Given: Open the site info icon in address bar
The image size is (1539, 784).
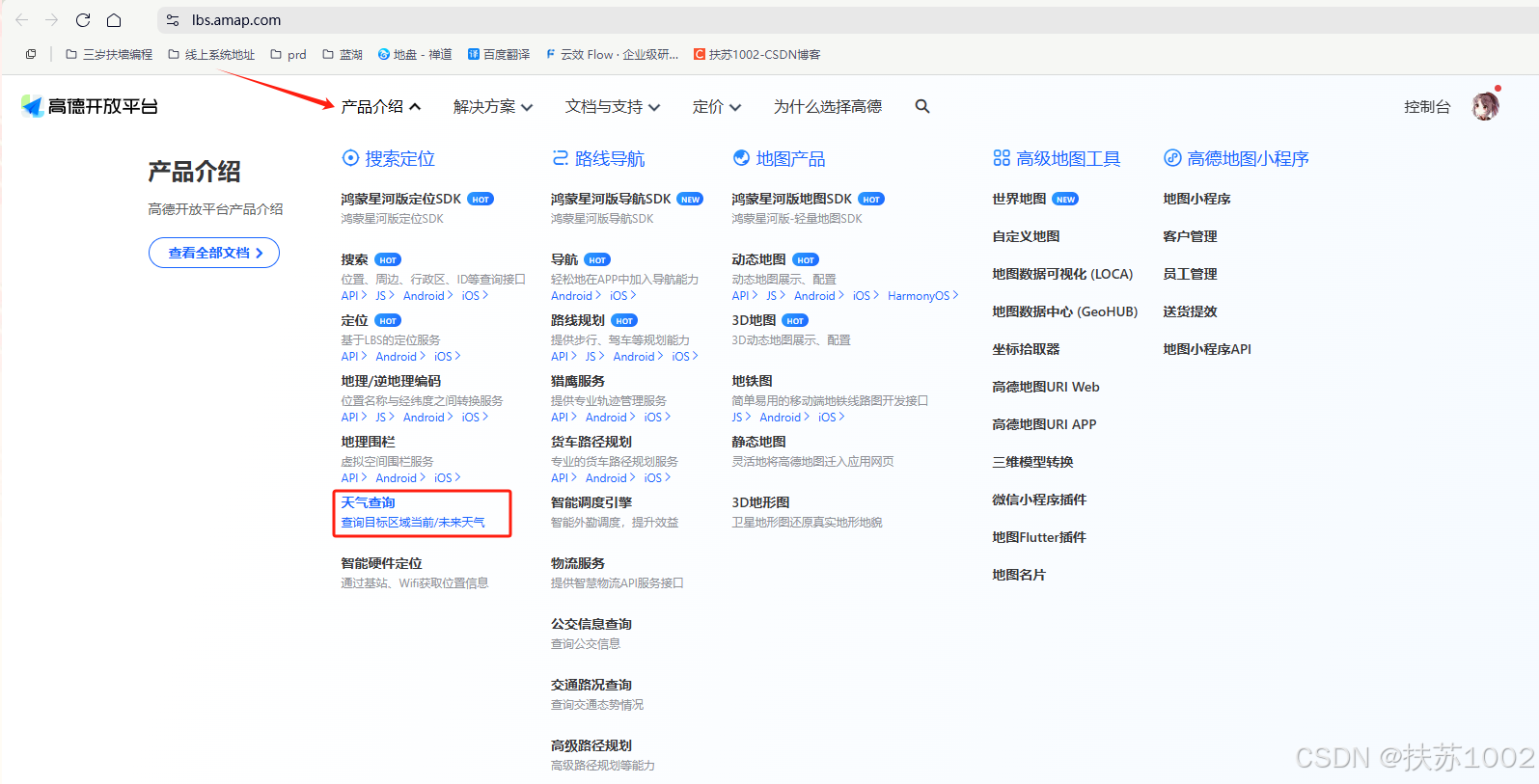Looking at the screenshot, I should [173, 19].
